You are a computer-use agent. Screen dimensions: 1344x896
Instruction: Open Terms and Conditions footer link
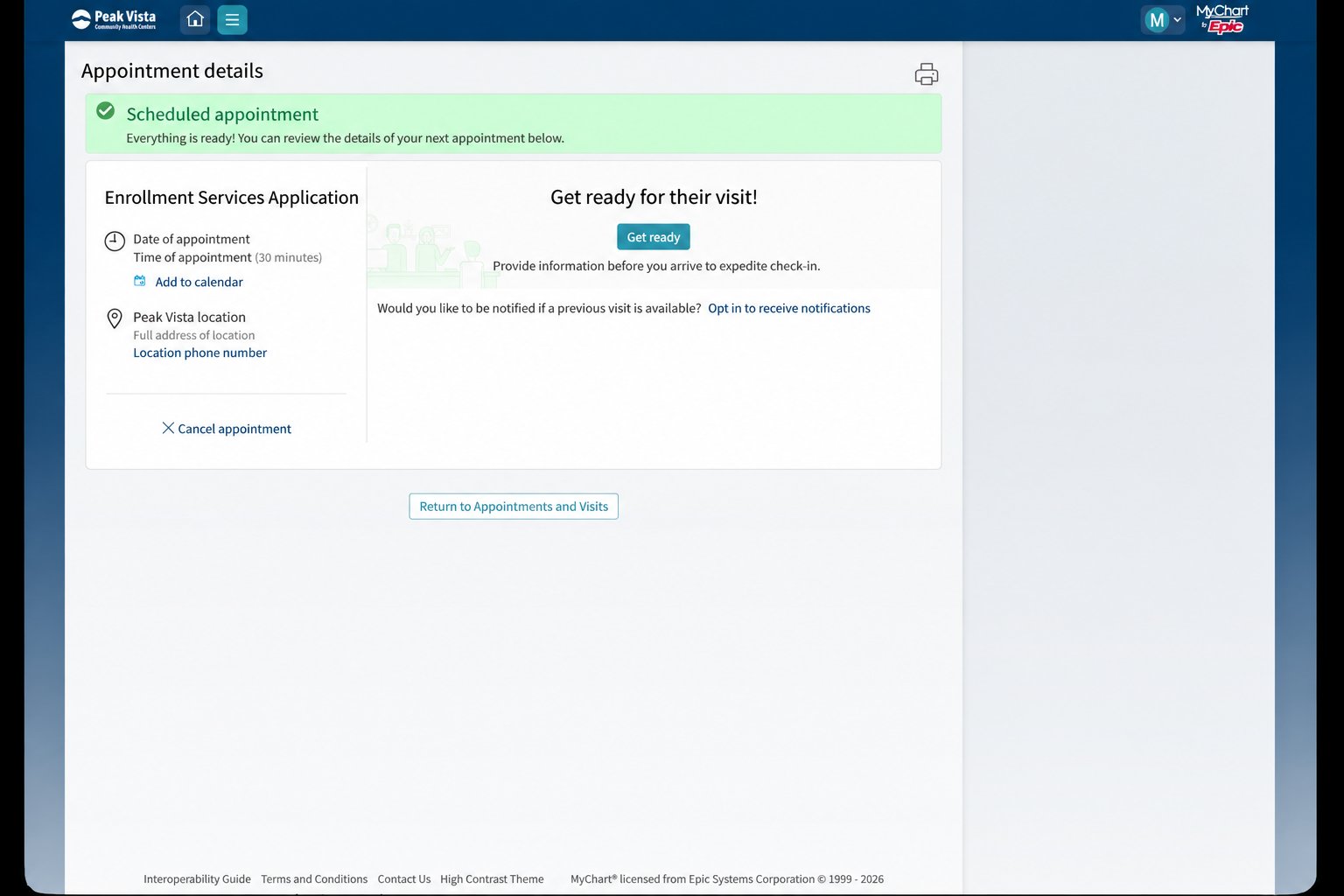(314, 879)
